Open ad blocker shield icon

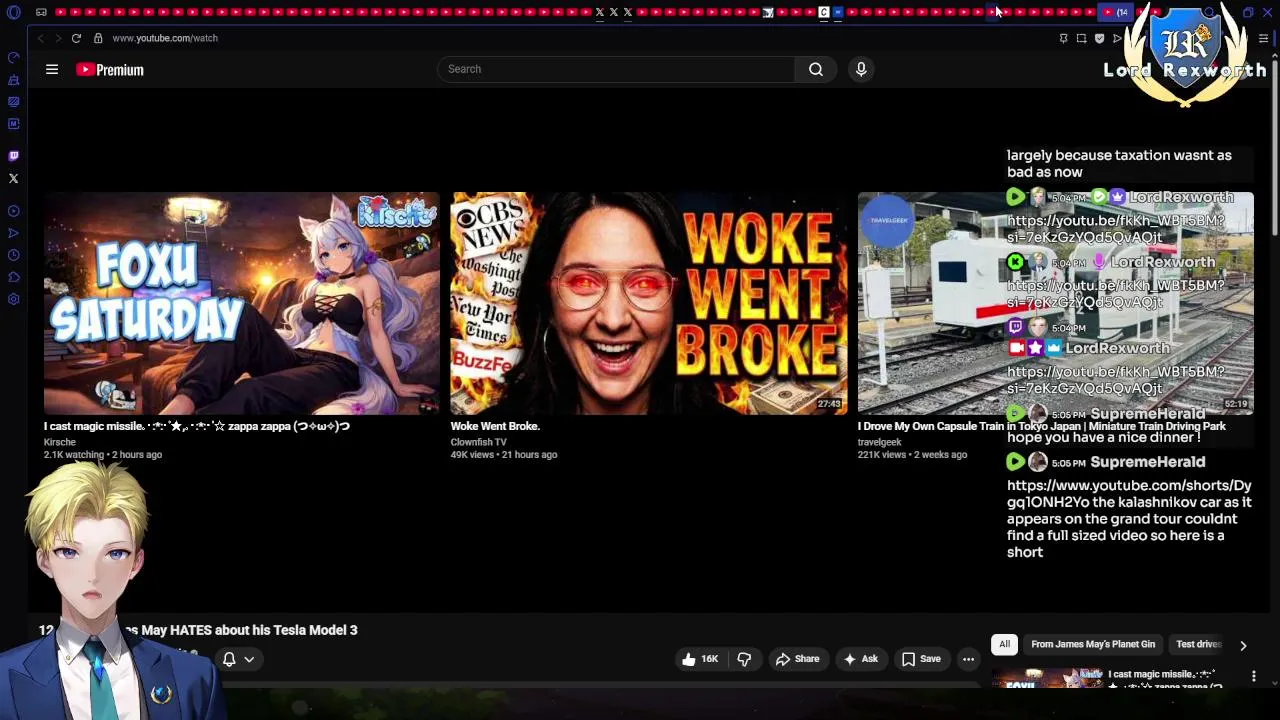pyautogui.click(x=1099, y=38)
